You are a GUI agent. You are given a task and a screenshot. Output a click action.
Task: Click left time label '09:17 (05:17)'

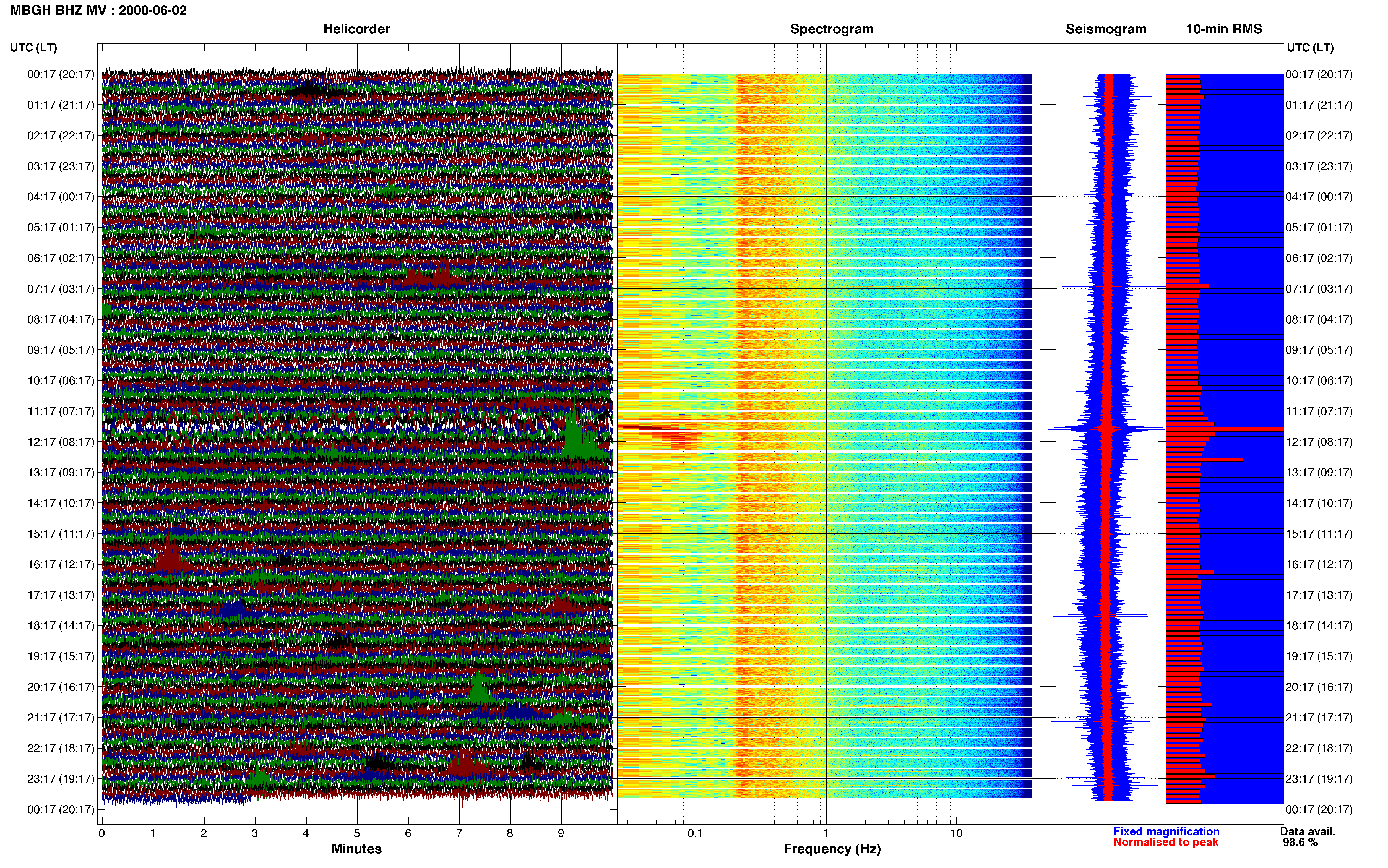[61, 350]
